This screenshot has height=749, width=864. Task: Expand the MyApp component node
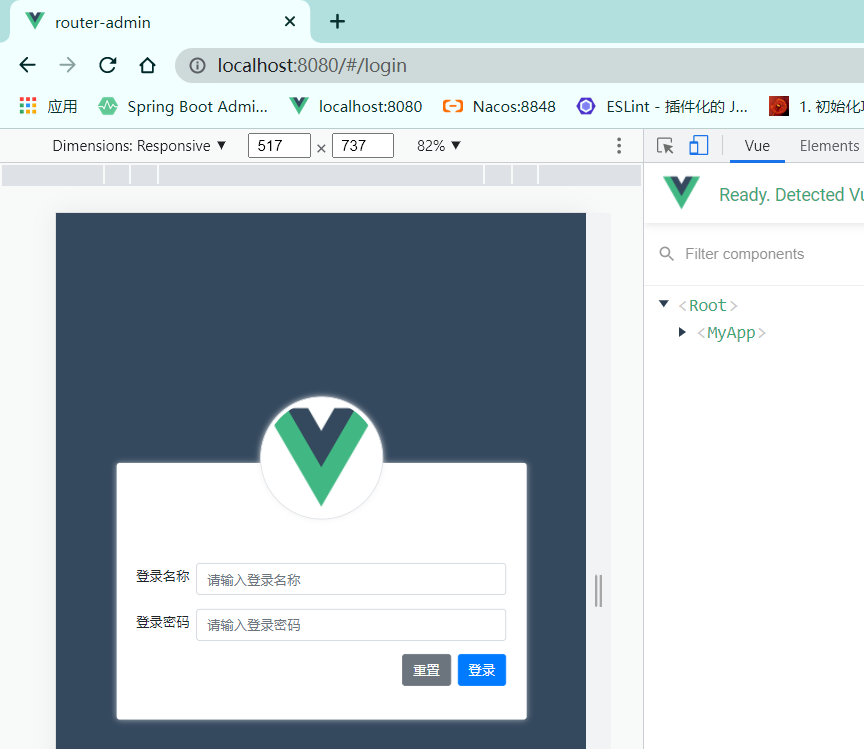coord(682,332)
